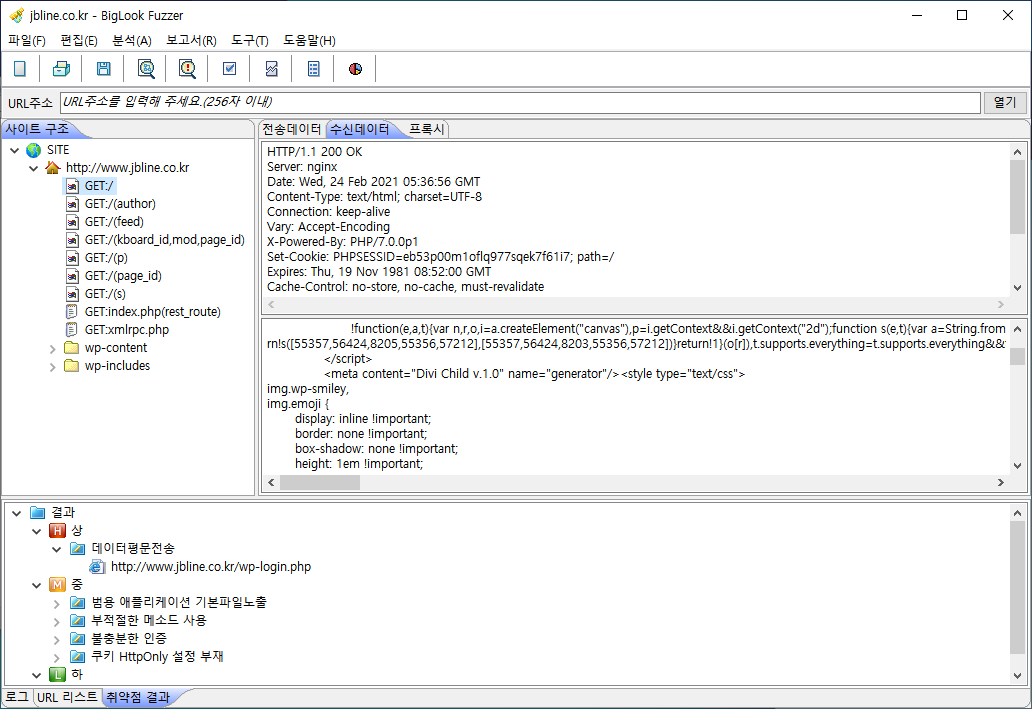Click the line chart toolbar icon
The height and width of the screenshot is (709, 1032).
271,69
